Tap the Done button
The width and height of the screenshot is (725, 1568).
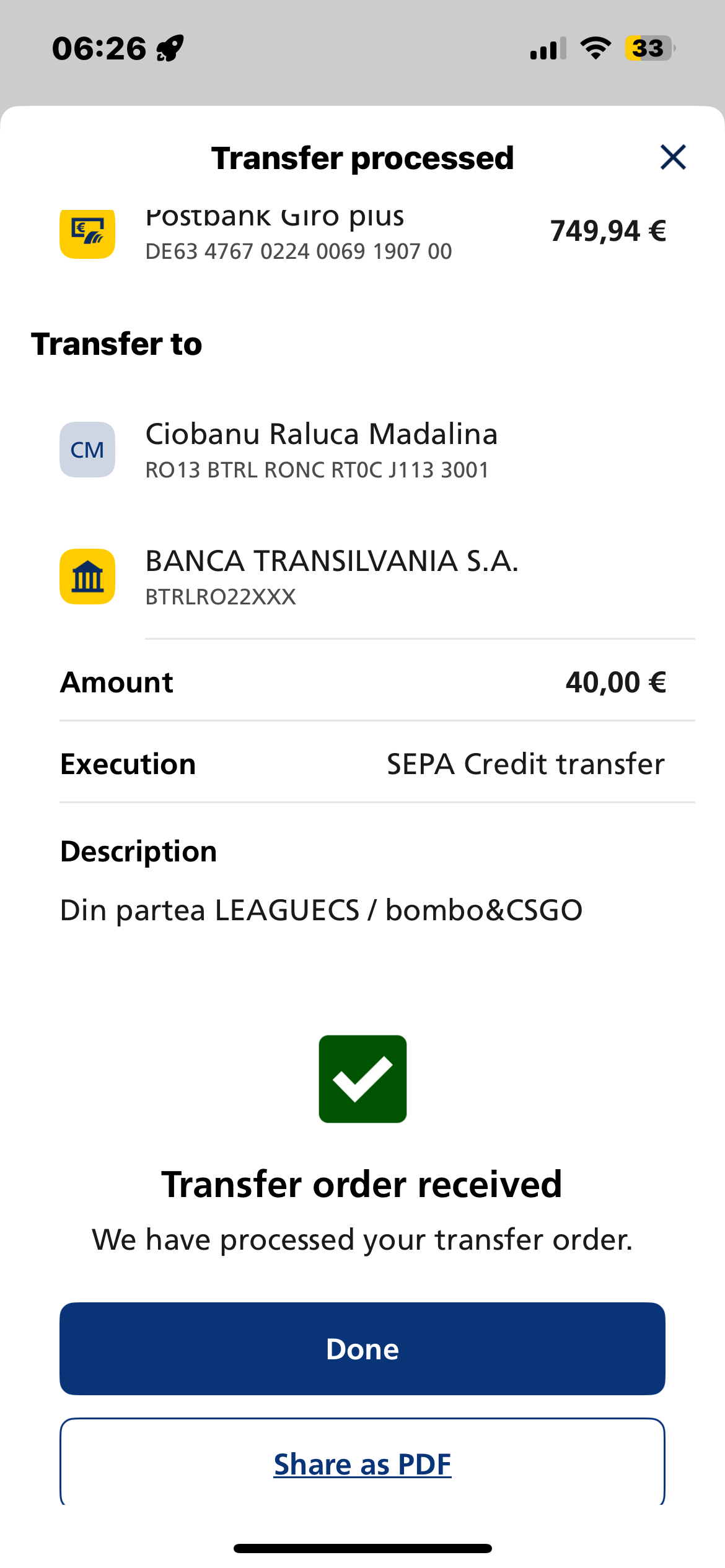362,1349
